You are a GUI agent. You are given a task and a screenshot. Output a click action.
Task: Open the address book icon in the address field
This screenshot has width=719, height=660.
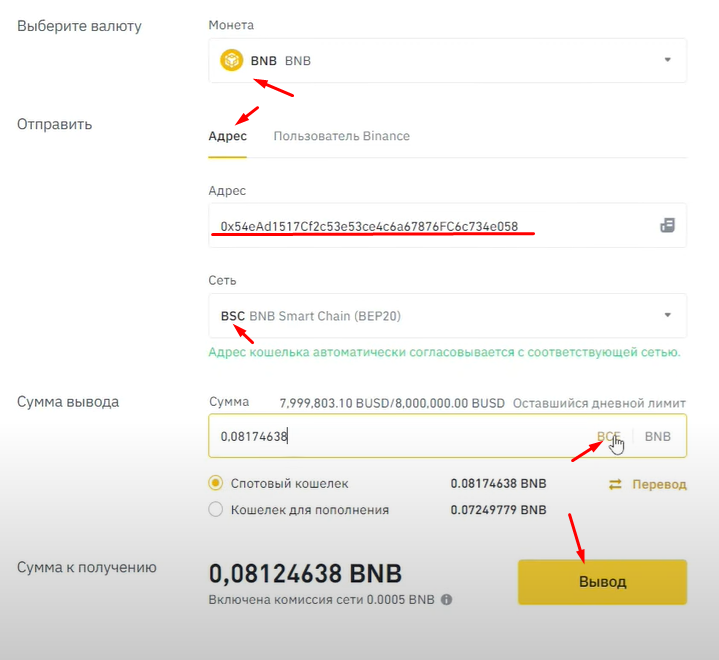(667, 225)
